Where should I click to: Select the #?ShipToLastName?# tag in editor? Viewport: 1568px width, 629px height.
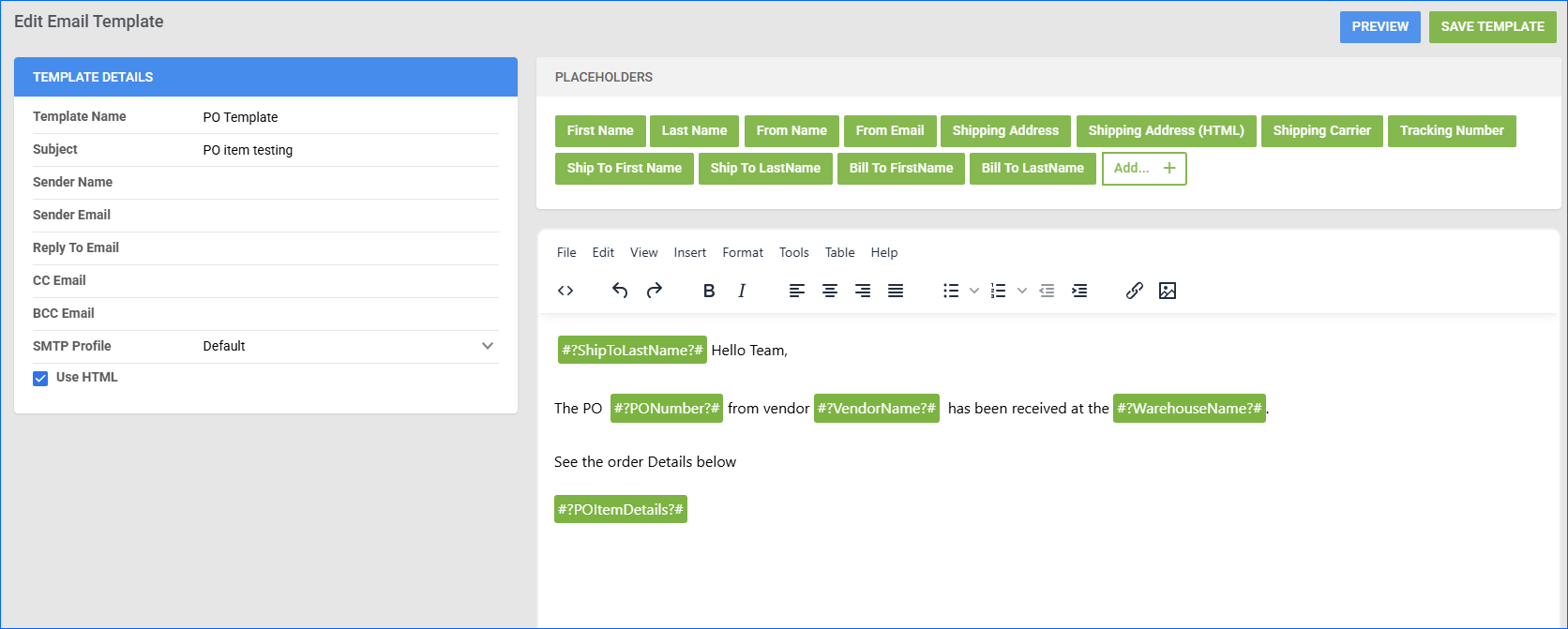[632, 351]
